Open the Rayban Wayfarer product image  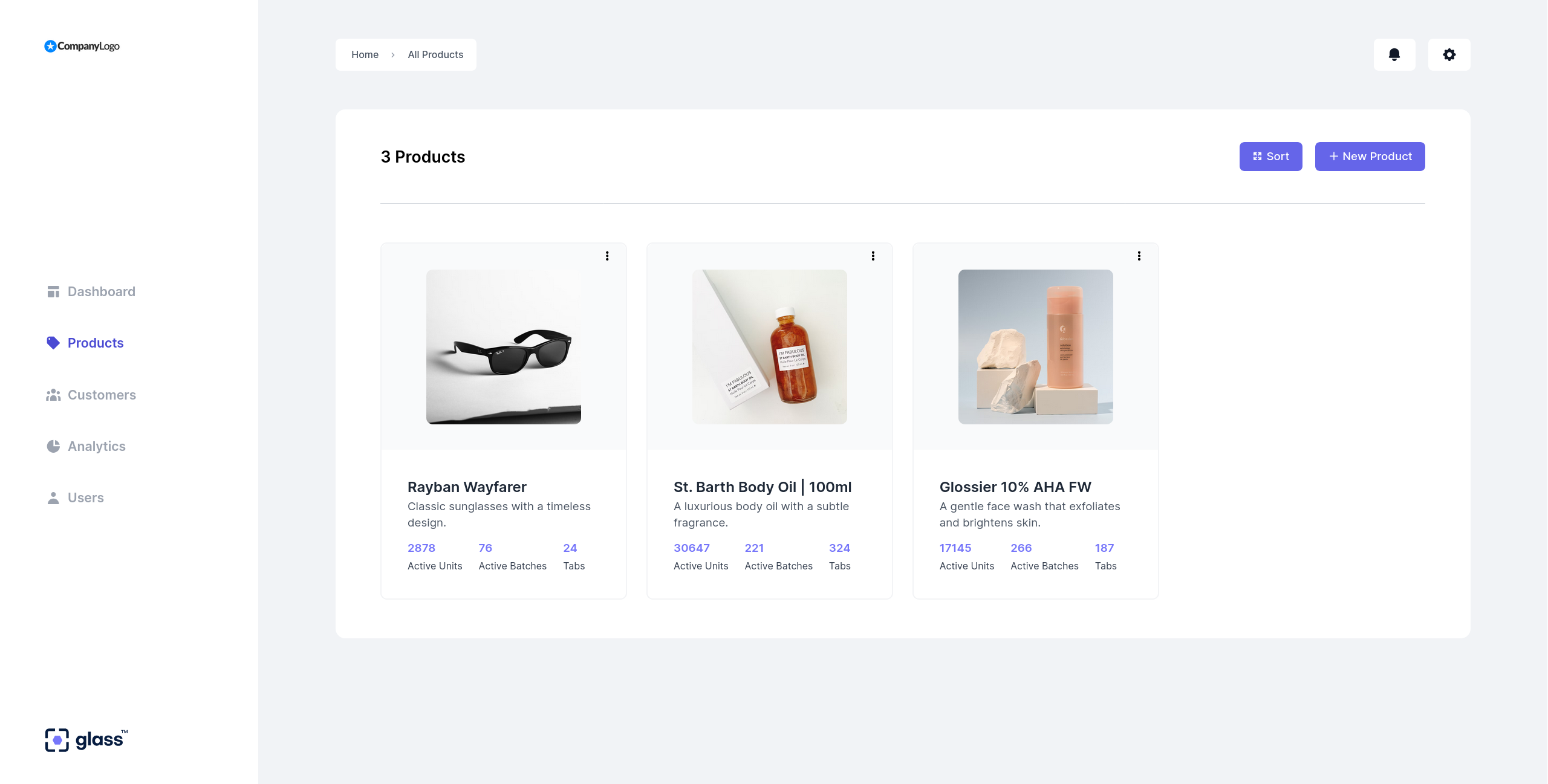(503, 347)
